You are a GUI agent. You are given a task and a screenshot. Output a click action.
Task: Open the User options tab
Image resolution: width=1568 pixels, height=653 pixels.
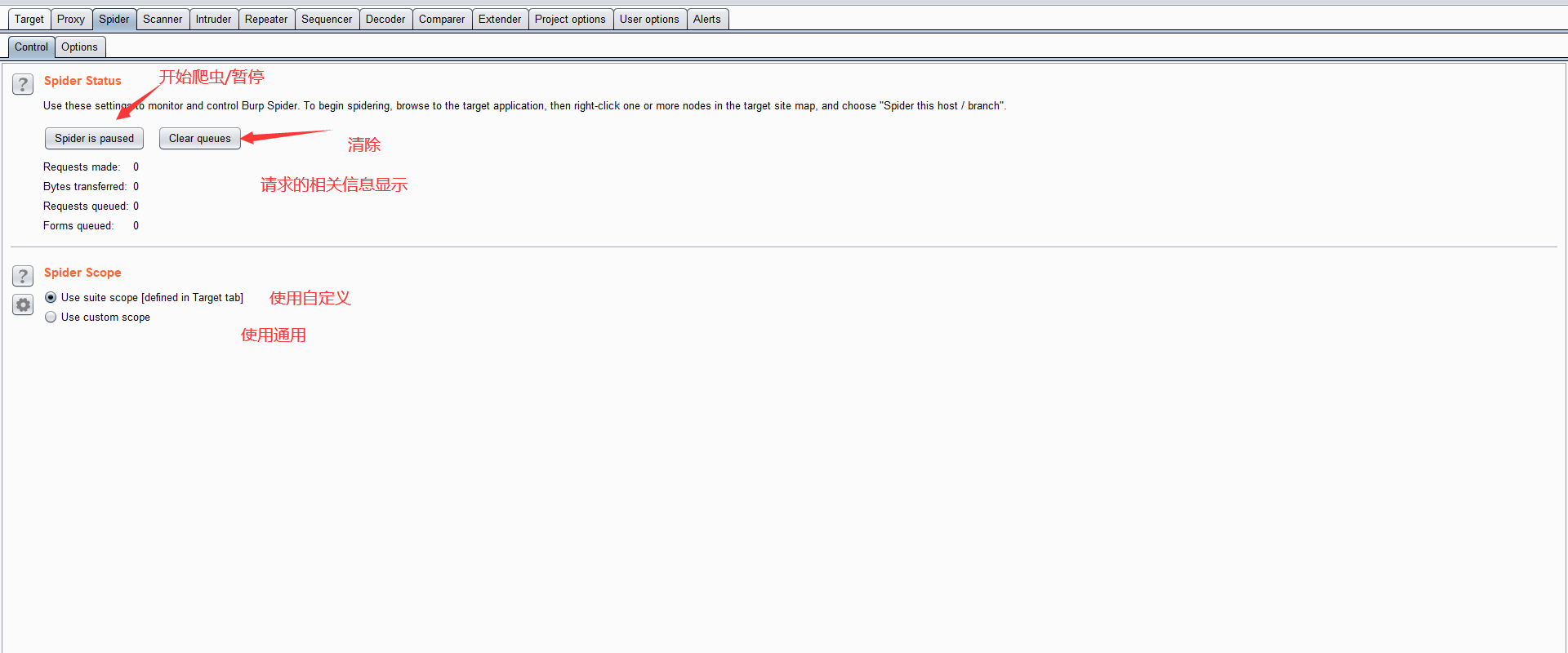click(649, 19)
